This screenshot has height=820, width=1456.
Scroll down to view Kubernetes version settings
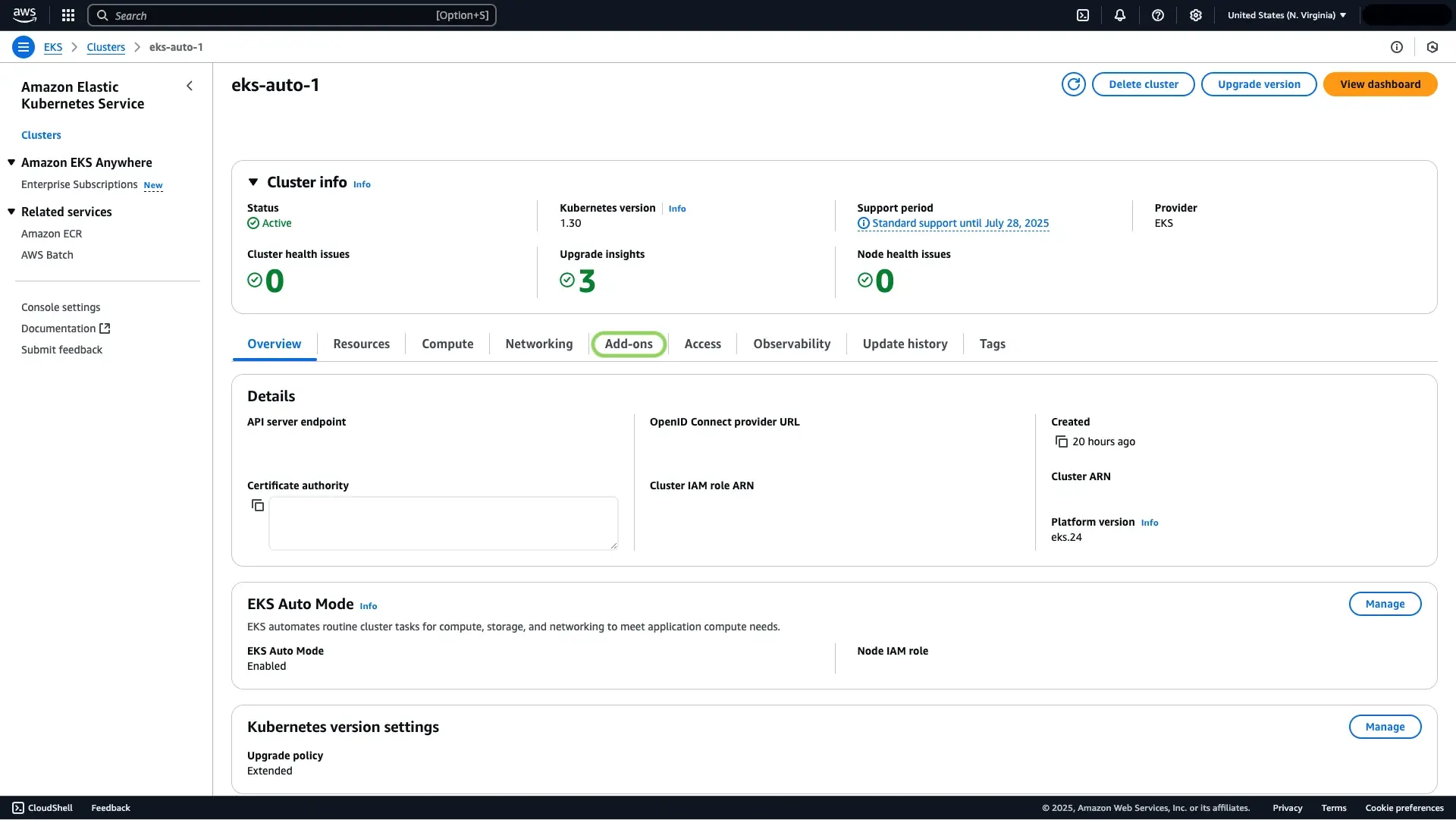[x=343, y=727]
